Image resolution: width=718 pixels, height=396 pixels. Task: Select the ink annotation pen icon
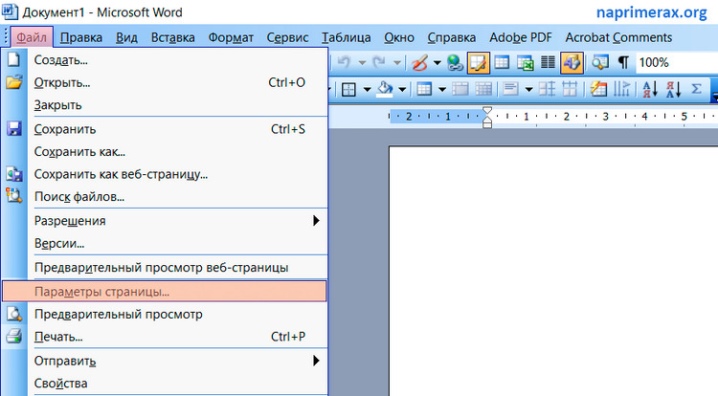click(419, 63)
